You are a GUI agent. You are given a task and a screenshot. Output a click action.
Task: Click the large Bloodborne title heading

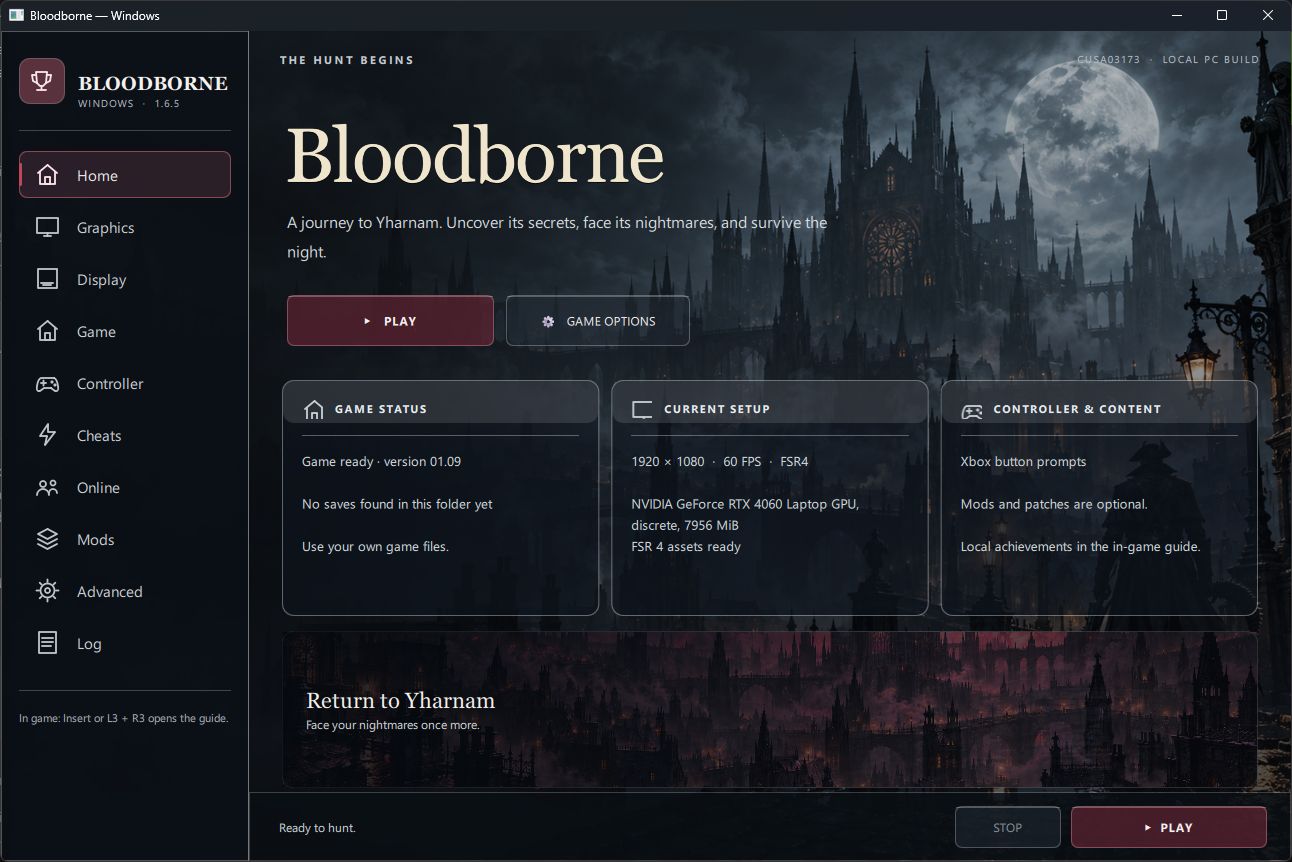pos(475,155)
